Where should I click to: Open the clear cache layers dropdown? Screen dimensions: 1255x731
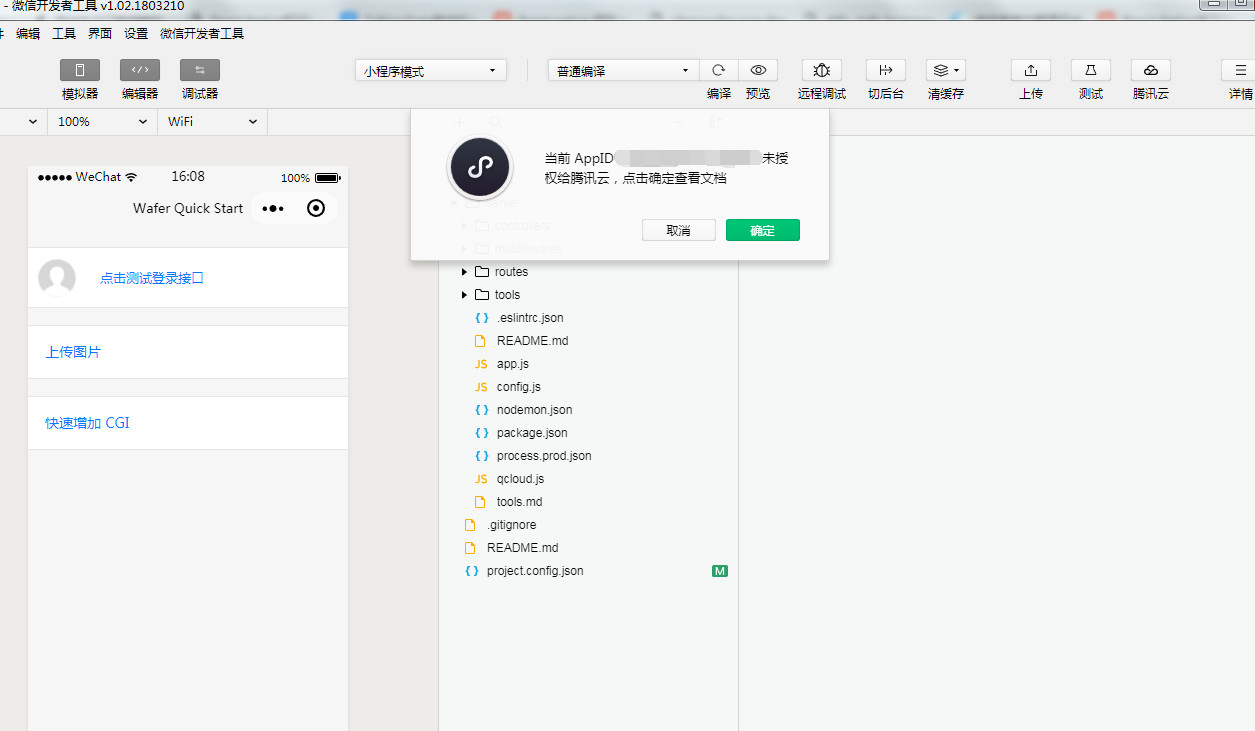click(946, 70)
